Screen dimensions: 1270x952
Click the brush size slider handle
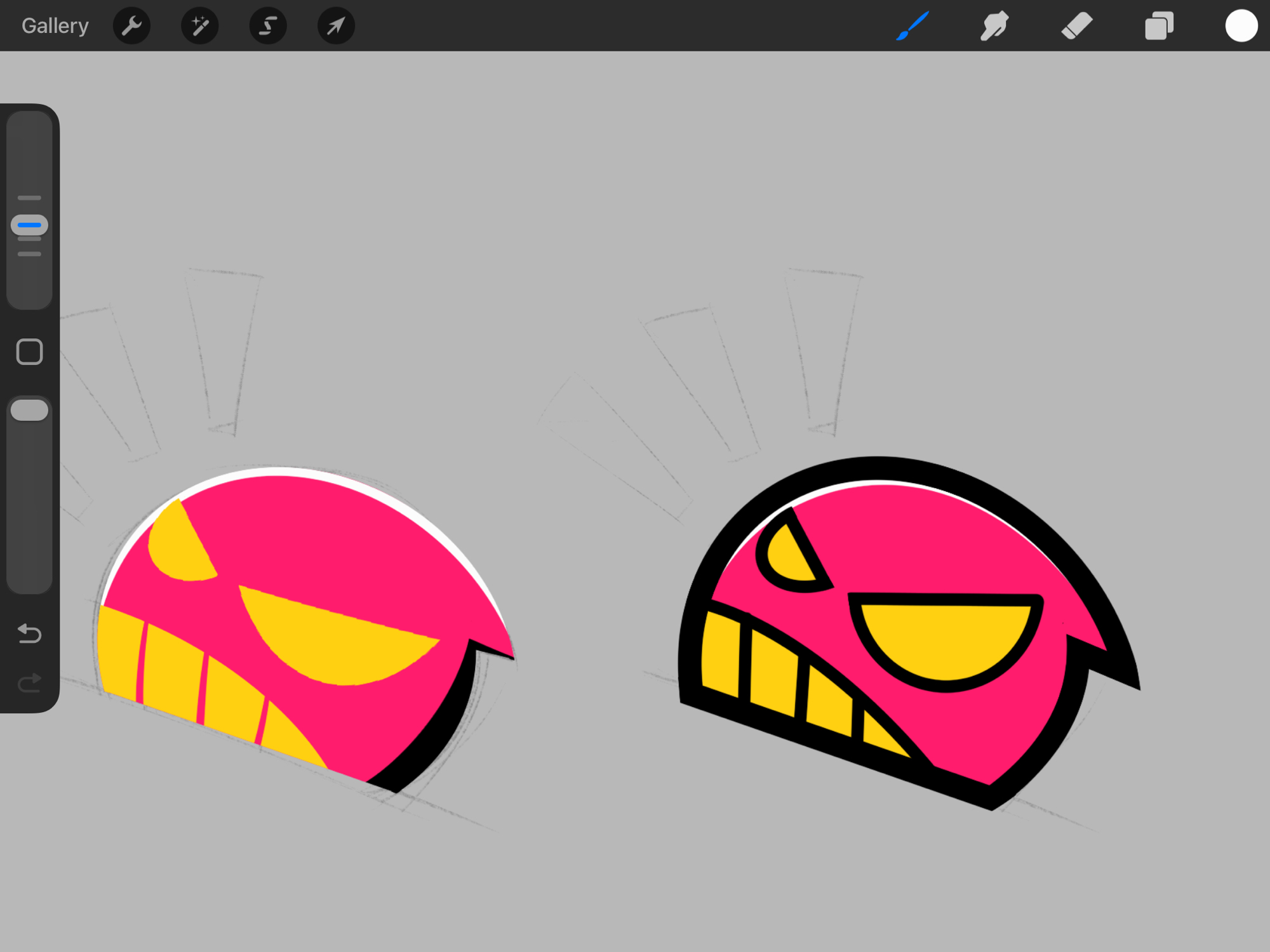click(x=29, y=225)
